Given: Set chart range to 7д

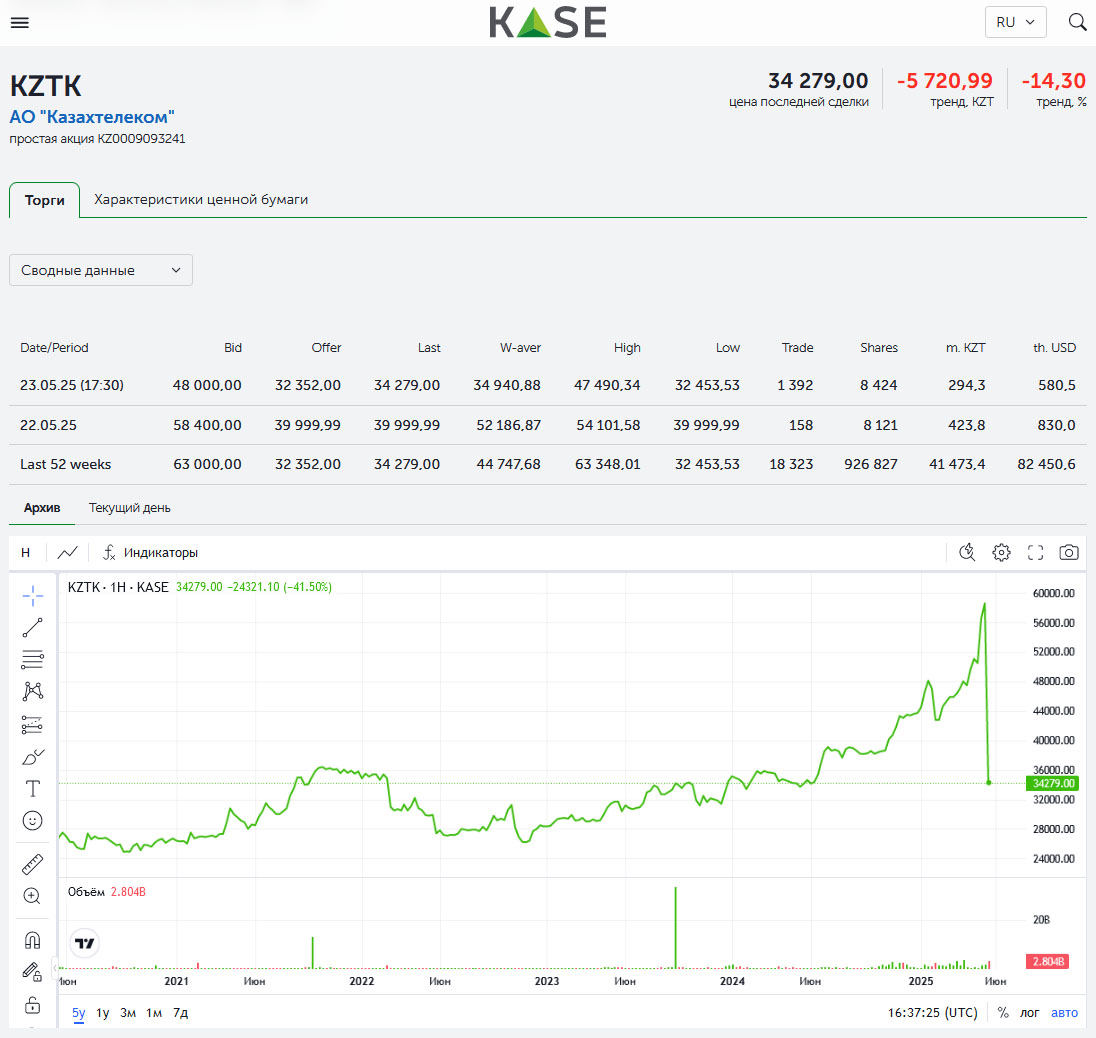Looking at the screenshot, I should coord(180,1012).
